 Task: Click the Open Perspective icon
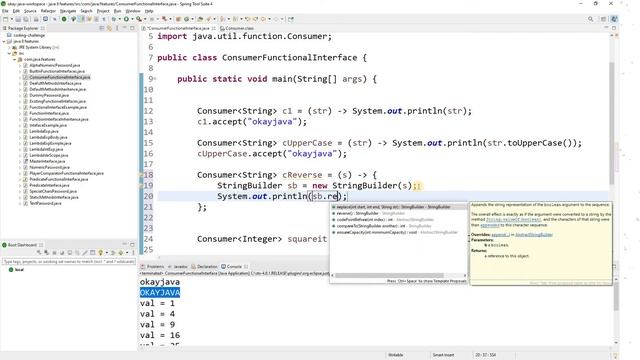point(603,19)
